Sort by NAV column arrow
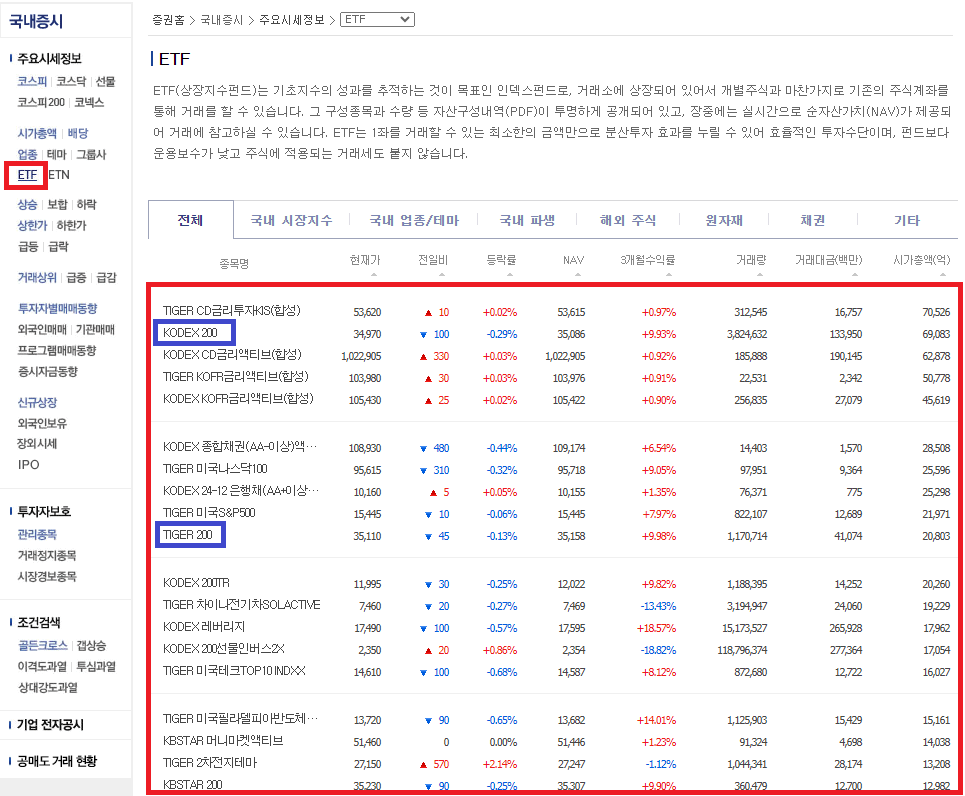This screenshot has width=965, height=796. click(x=577, y=275)
